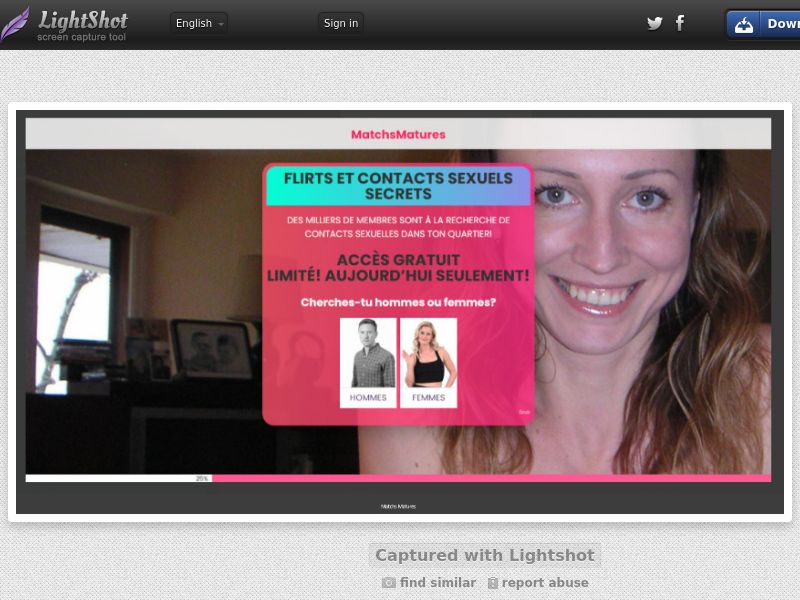The height and width of the screenshot is (600, 800).
Task: Open the Facebook share icon
Action: point(680,23)
